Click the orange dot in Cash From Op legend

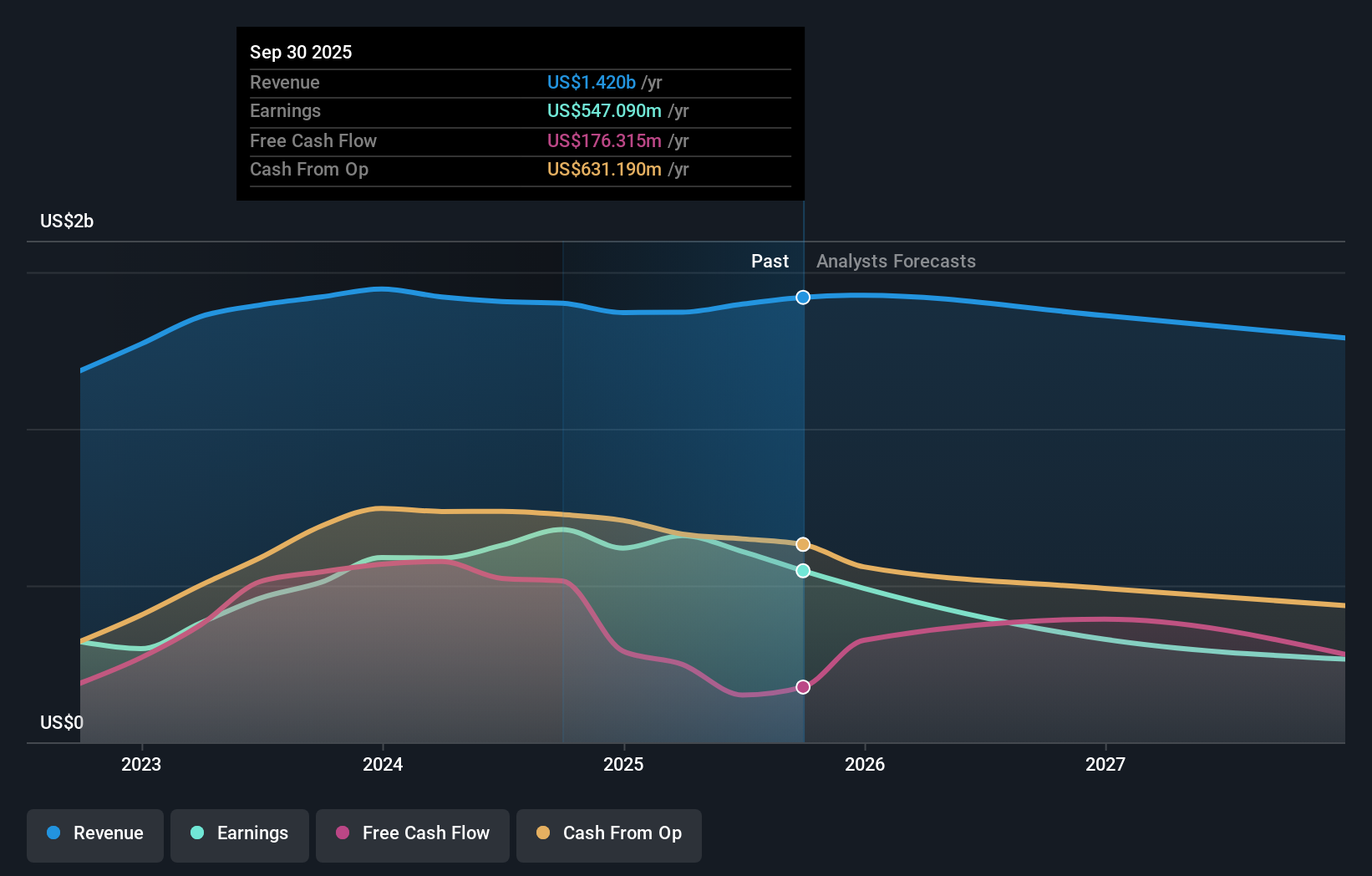pyautogui.click(x=541, y=833)
